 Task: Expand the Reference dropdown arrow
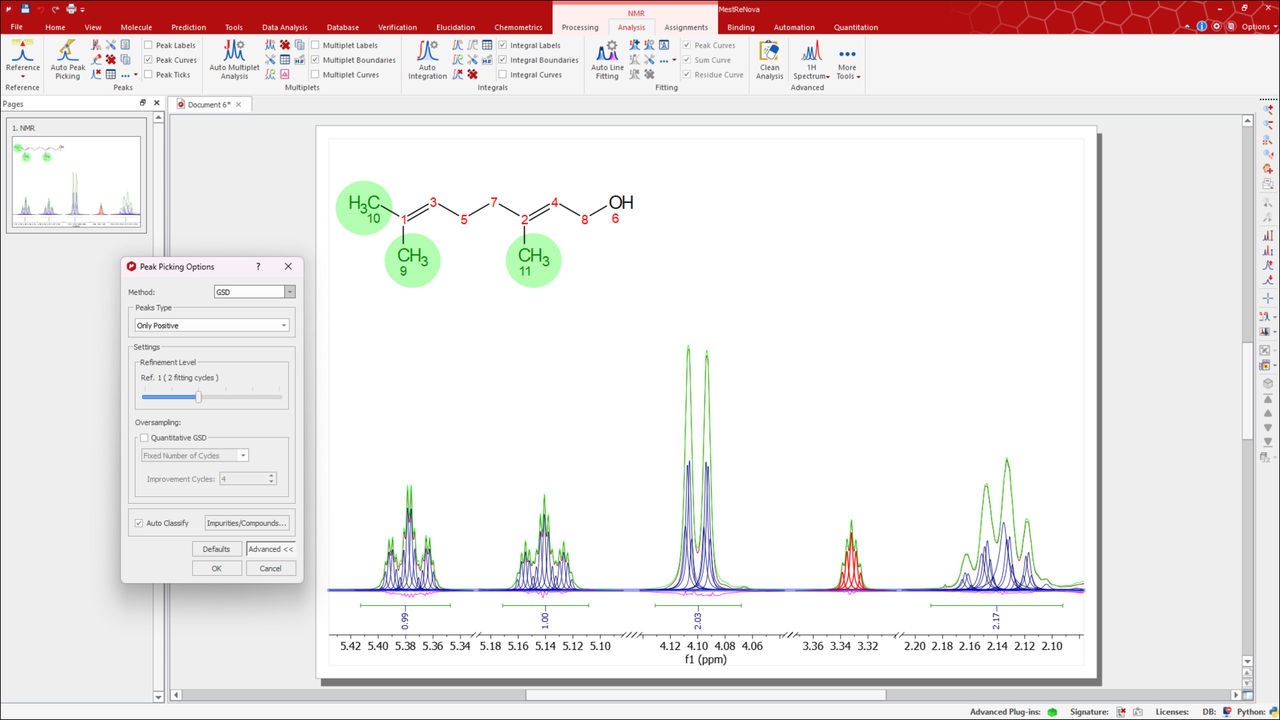click(x=22, y=77)
